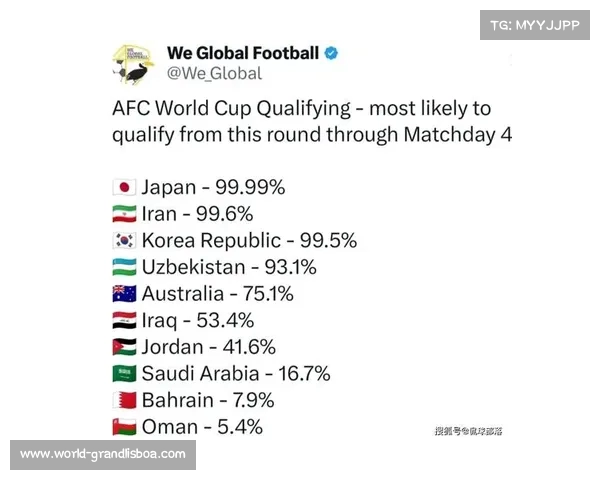Click the Iran flag icon

(124, 214)
